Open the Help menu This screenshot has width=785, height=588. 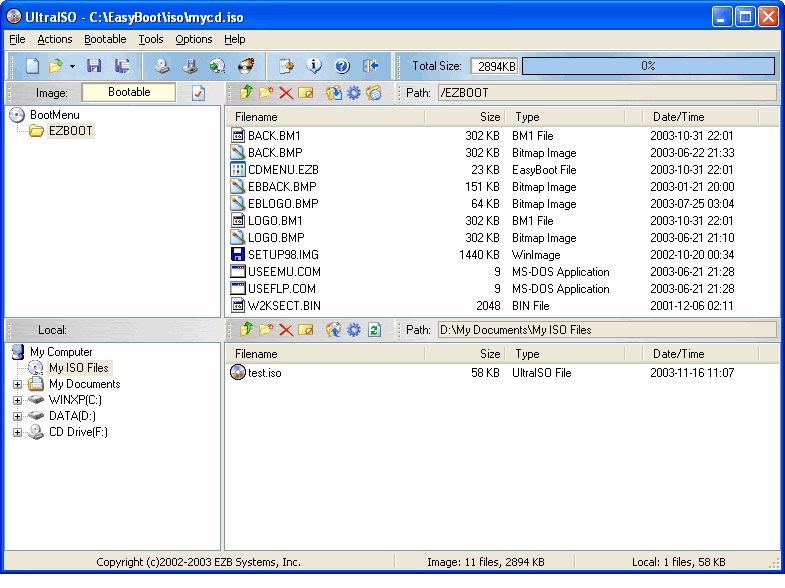tap(234, 39)
